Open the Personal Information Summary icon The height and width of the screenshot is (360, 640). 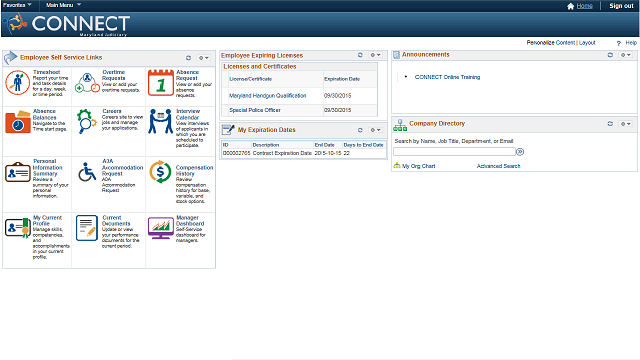(18, 172)
